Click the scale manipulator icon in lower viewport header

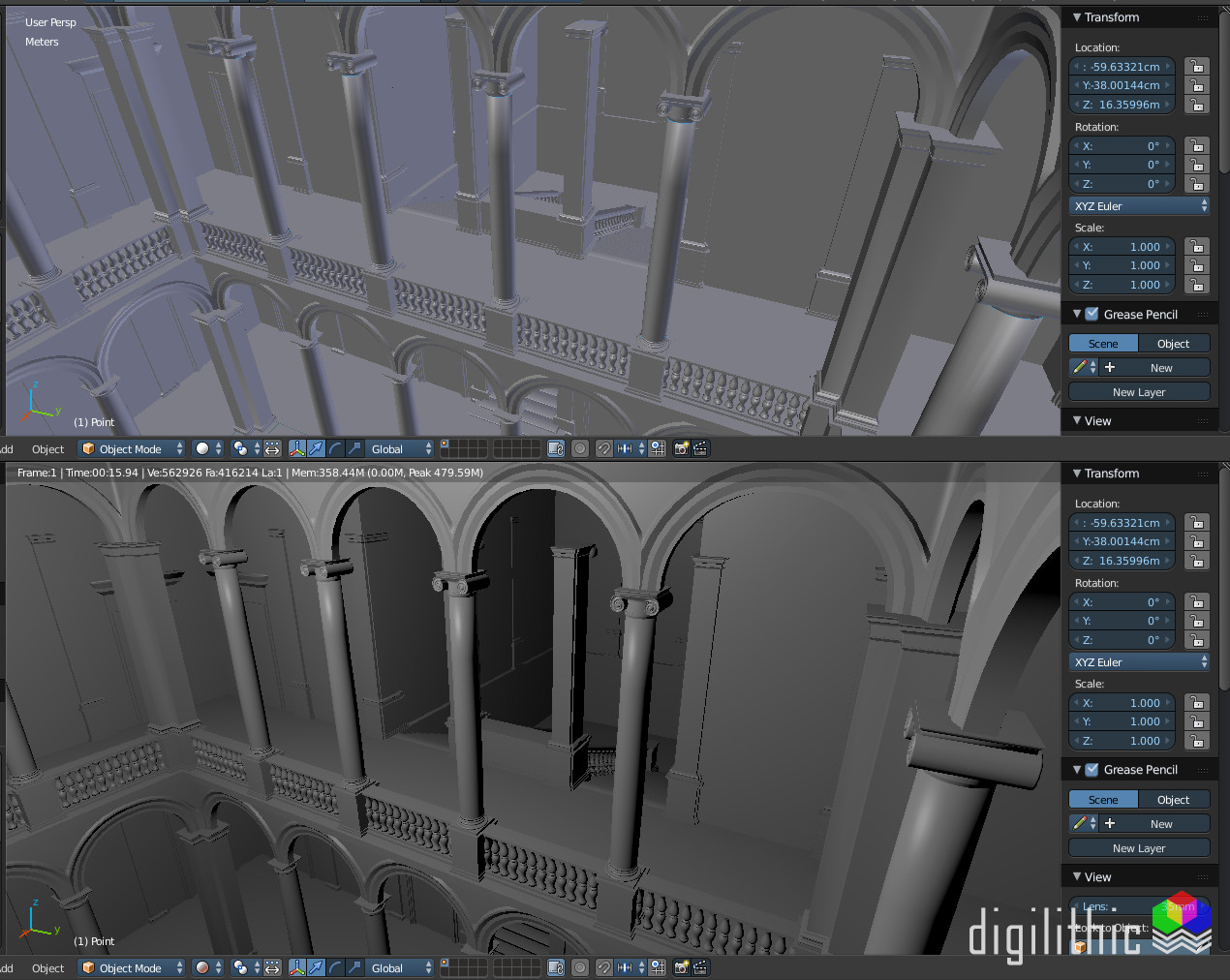point(354,967)
